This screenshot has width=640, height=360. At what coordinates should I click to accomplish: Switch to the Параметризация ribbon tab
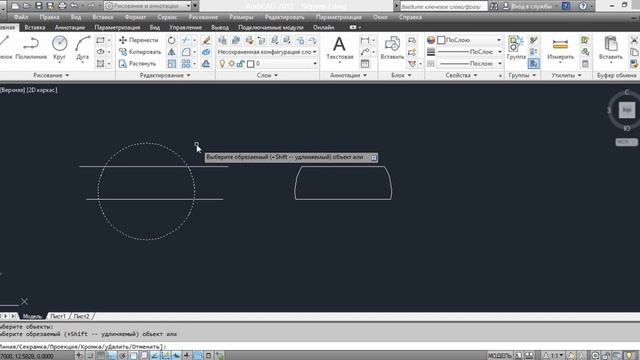pyautogui.click(x=117, y=27)
